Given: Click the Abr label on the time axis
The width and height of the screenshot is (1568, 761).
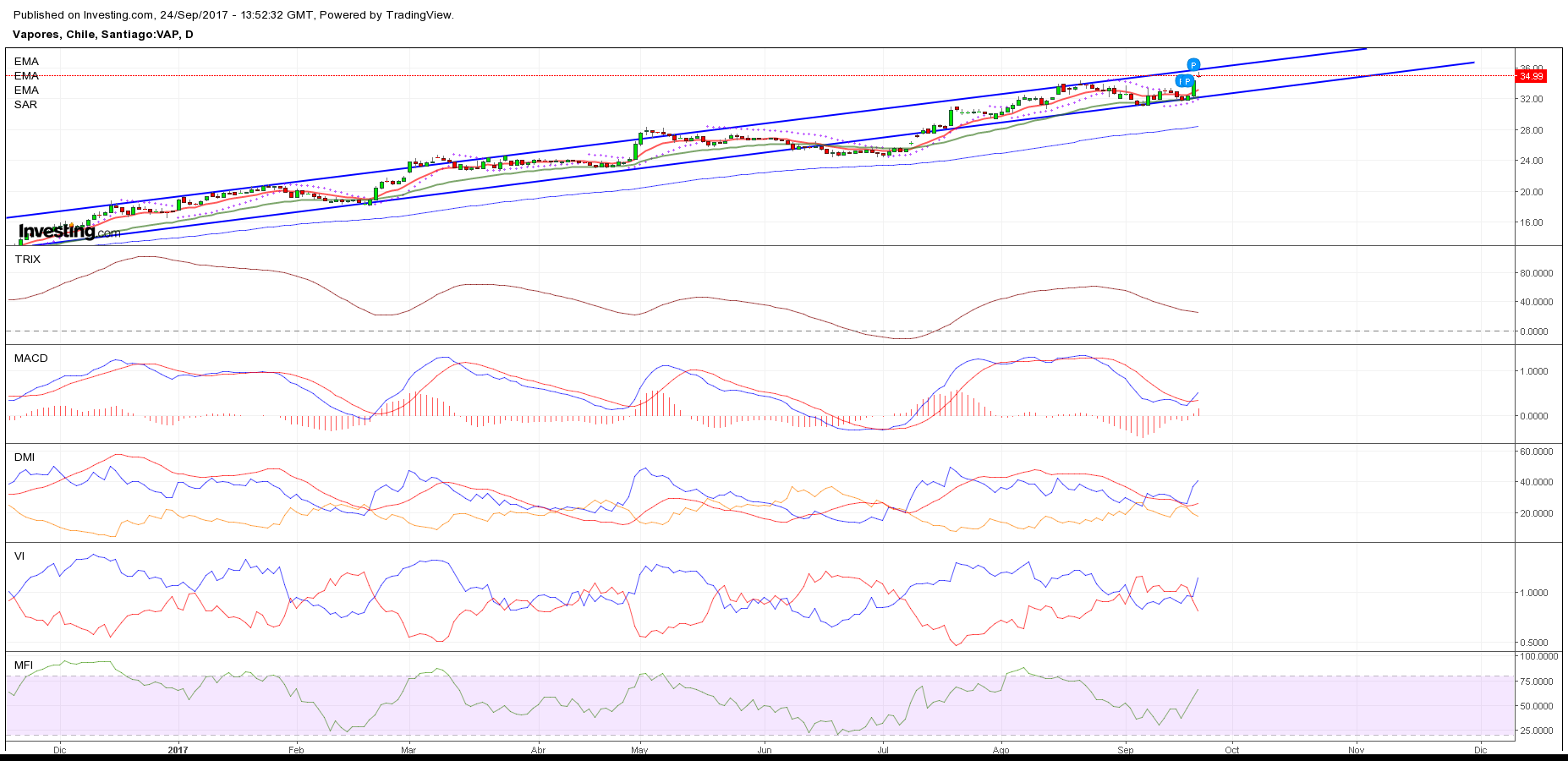Looking at the screenshot, I should pyautogui.click(x=538, y=750).
